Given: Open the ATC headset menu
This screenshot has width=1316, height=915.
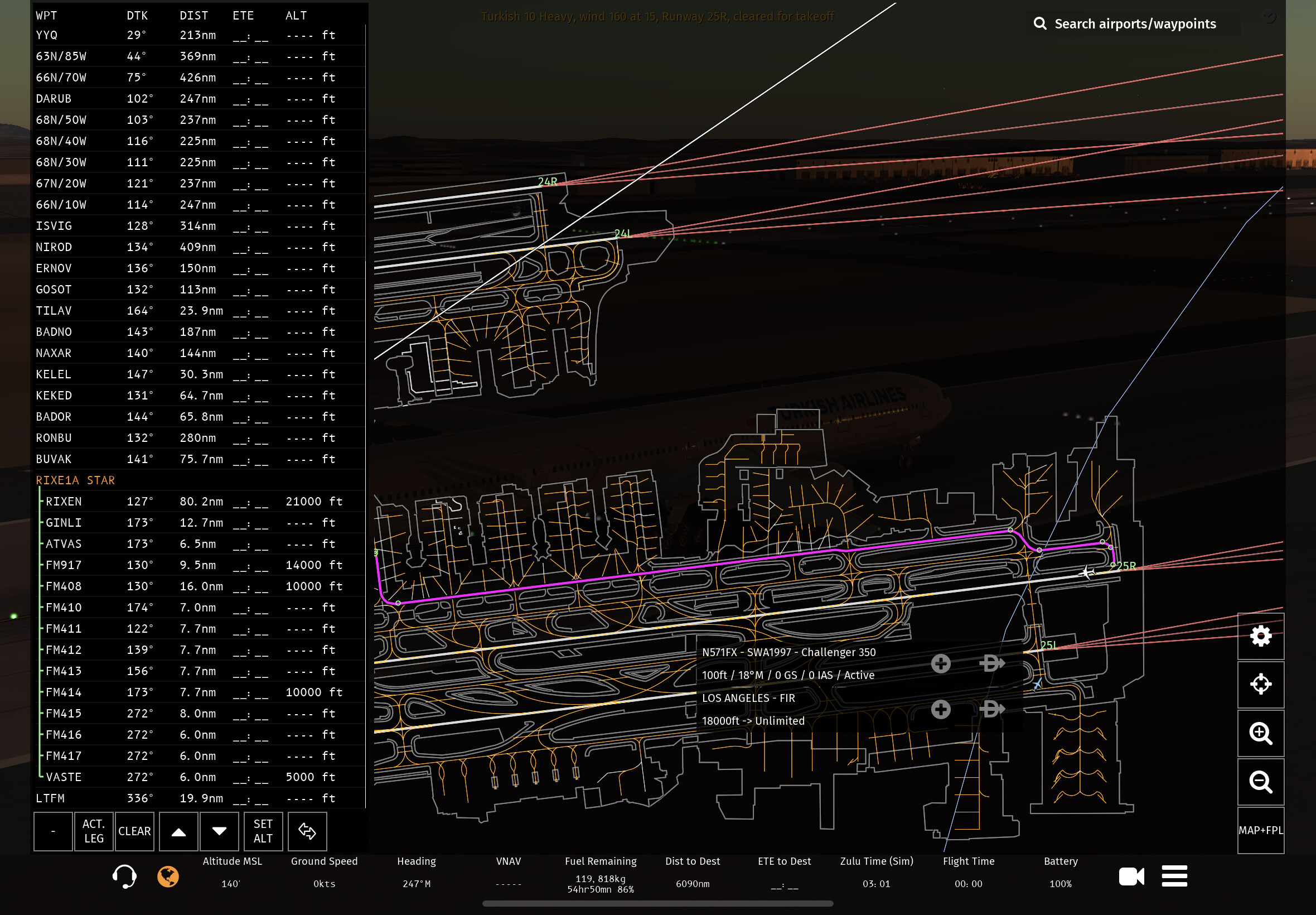Looking at the screenshot, I should tap(124, 877).
